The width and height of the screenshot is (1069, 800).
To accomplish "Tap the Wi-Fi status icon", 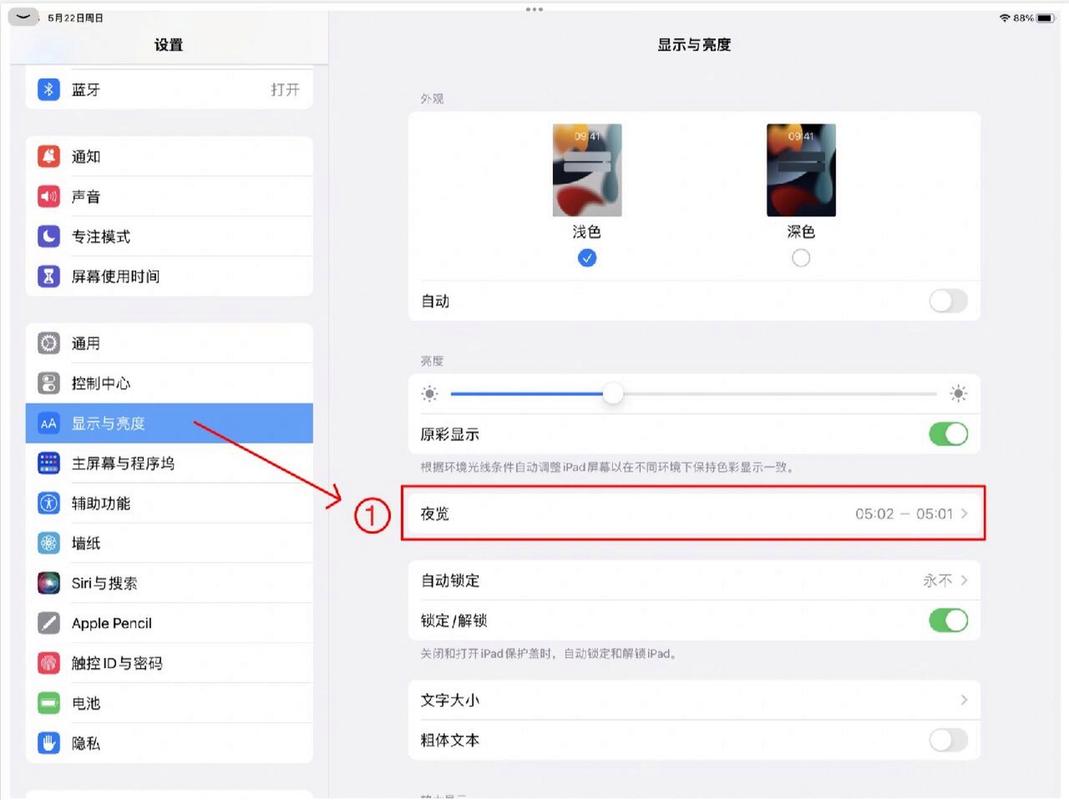I will click(1004, 18).
